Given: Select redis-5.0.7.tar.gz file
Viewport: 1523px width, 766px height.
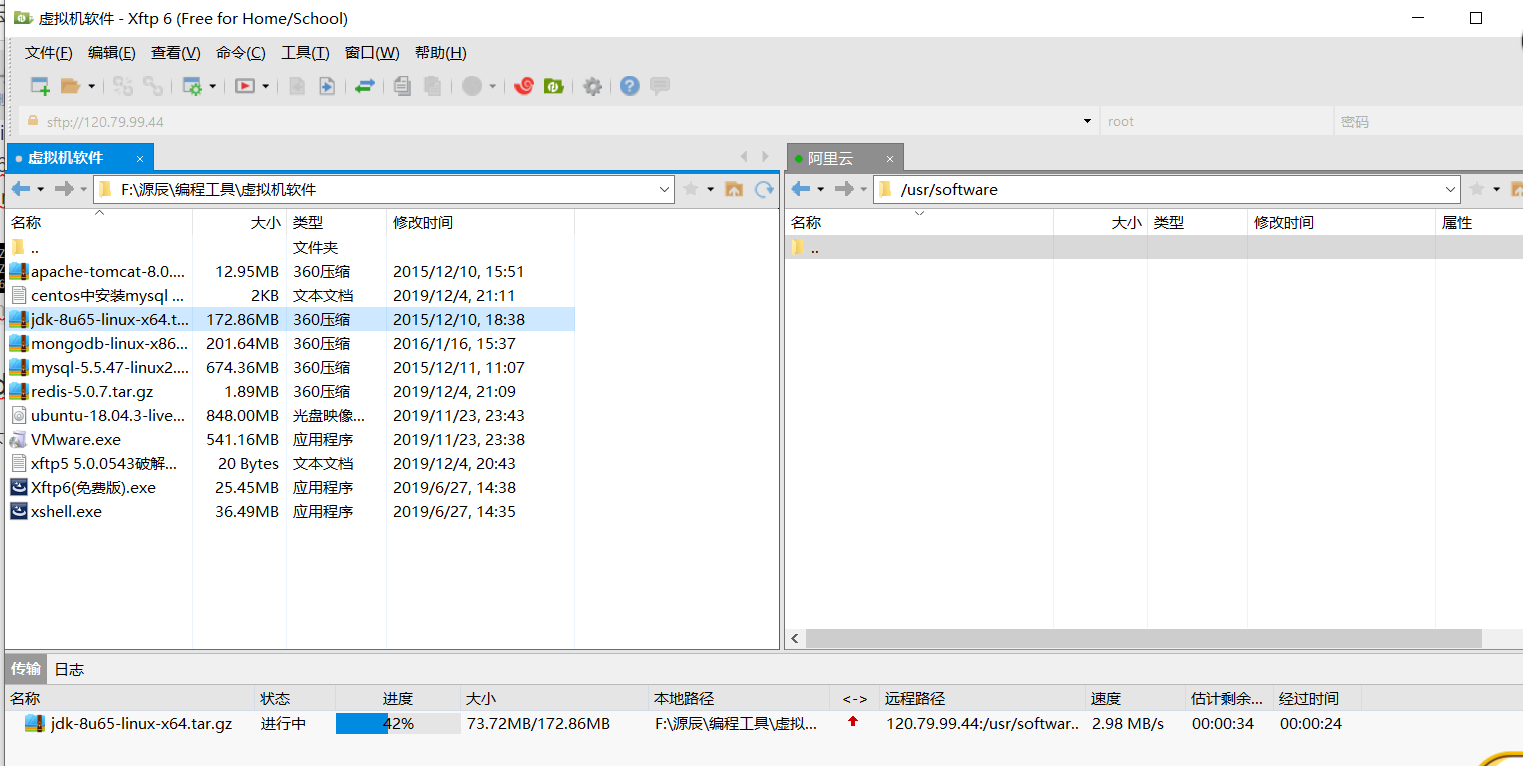Looking at the screenshot, I should coord(290,391).
